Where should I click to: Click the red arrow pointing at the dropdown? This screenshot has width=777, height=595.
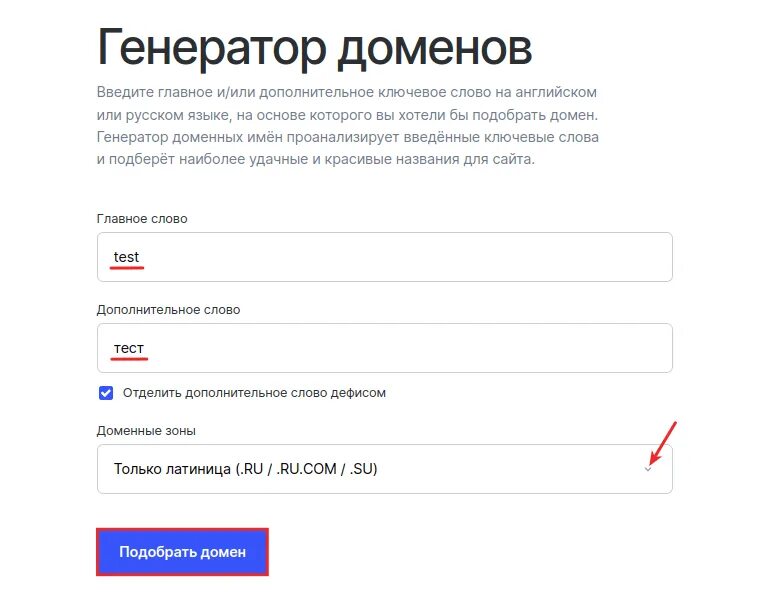tap(663, 443)
